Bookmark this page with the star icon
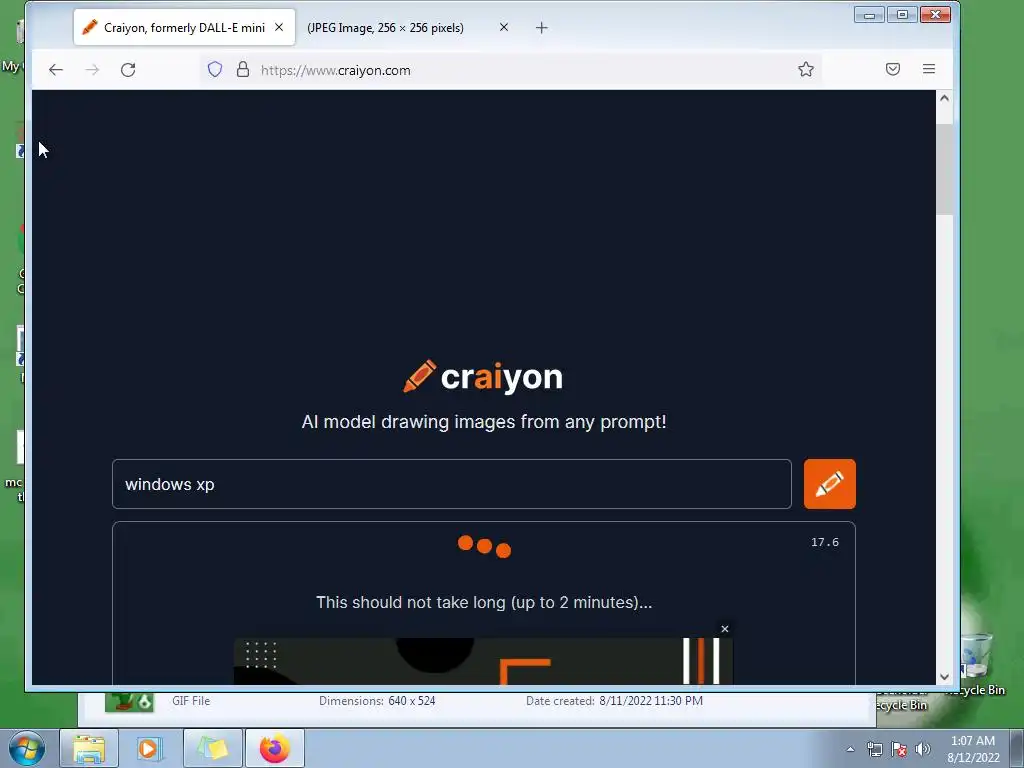This screenshot has width=1024, height=768. 806,69
